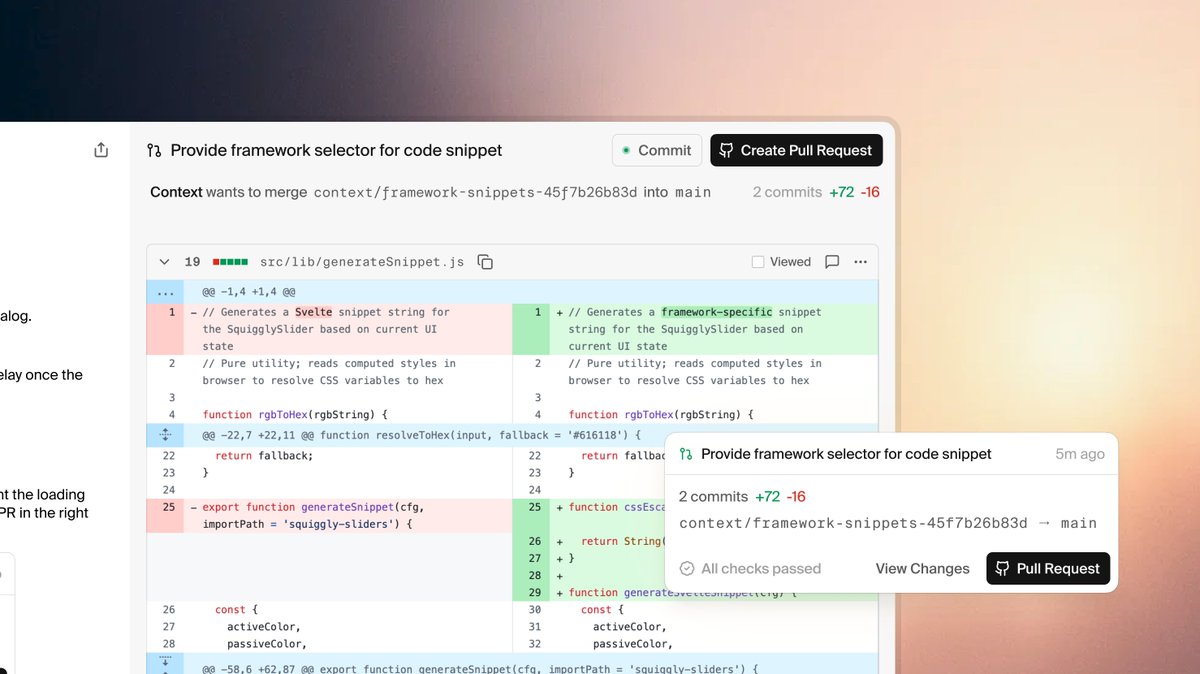The image size is (1200, 674).
Task: Click the 2 commits text in popup card
Action: click(713, 496)
